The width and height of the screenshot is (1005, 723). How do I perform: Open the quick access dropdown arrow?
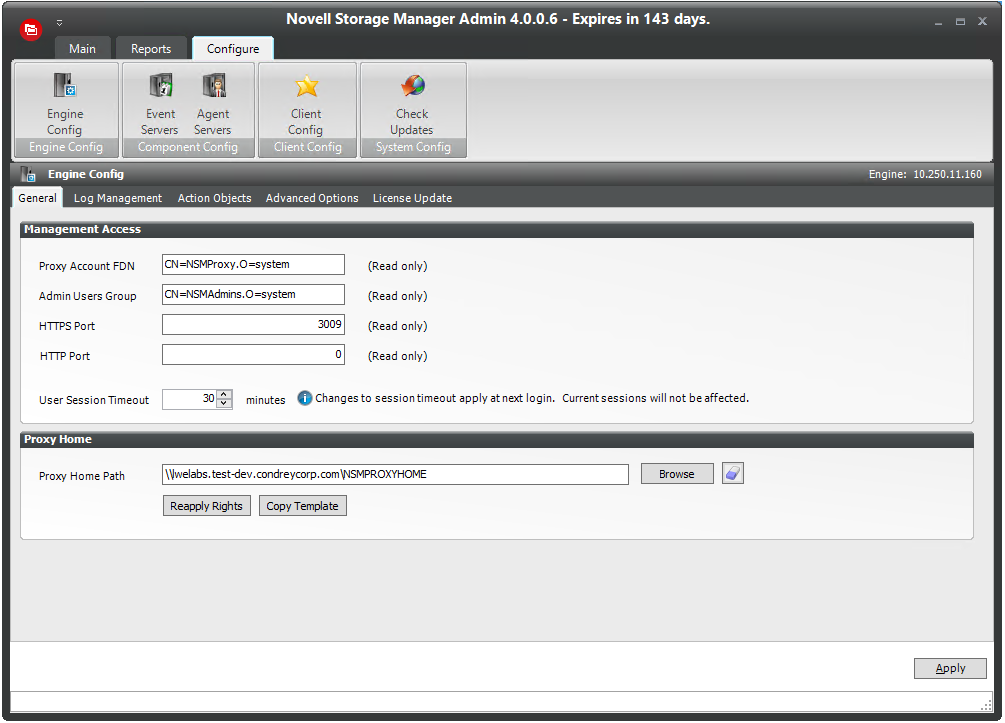(x=59, y=22)
